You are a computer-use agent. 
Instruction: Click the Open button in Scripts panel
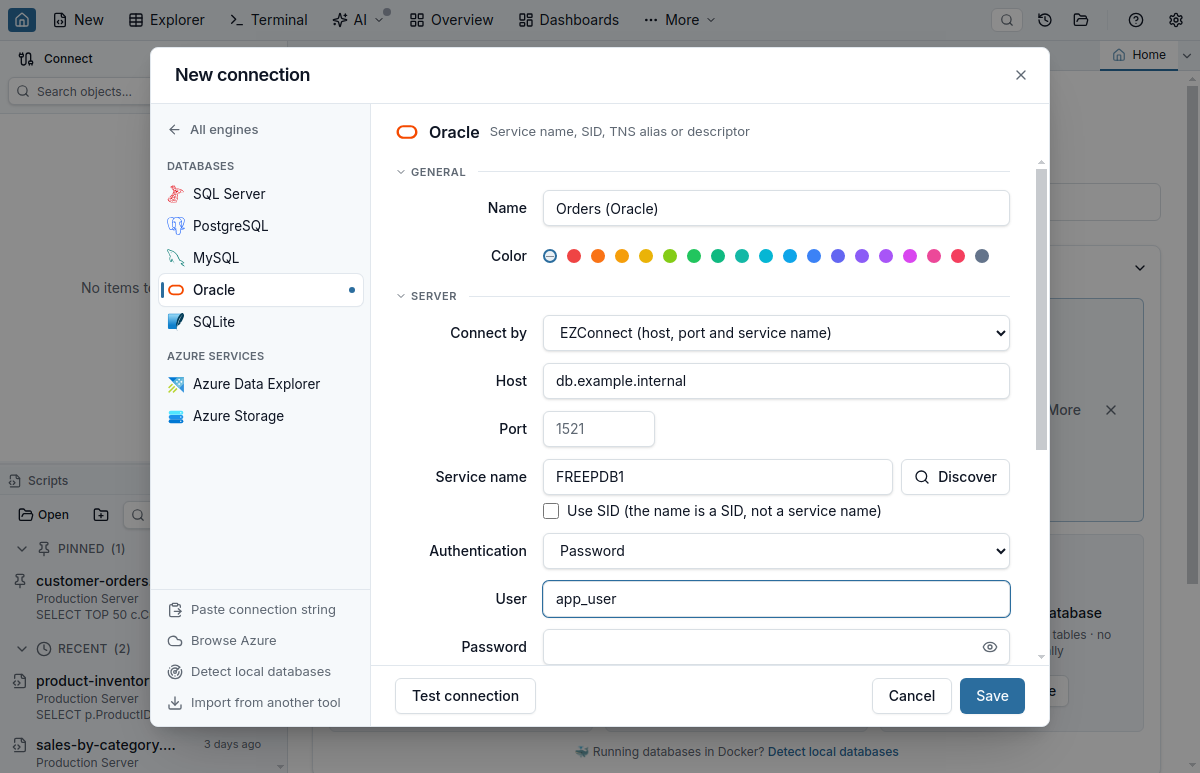(x=44, y=515)
